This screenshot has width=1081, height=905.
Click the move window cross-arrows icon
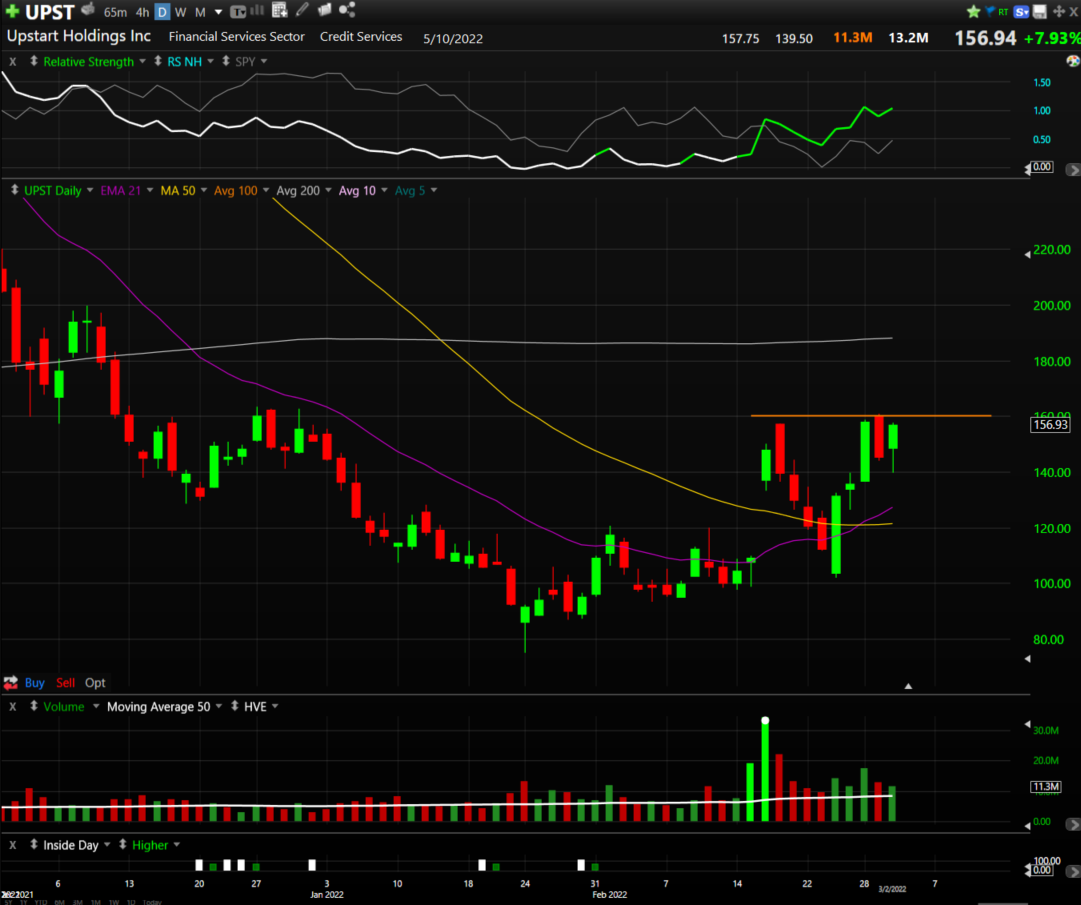(1059, 12)
